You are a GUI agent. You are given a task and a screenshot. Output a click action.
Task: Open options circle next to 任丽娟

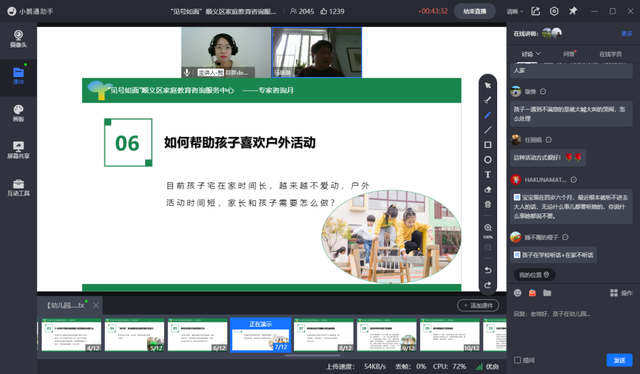tap(549, 140)
